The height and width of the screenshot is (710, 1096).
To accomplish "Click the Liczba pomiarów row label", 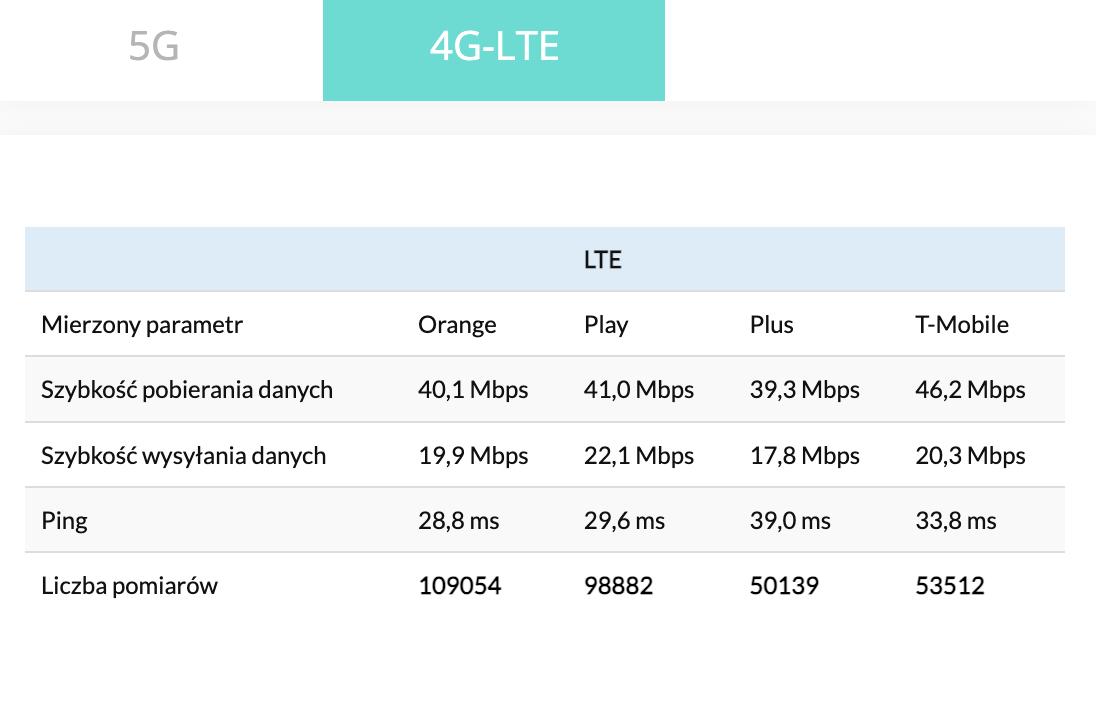I will coord(129,586).
